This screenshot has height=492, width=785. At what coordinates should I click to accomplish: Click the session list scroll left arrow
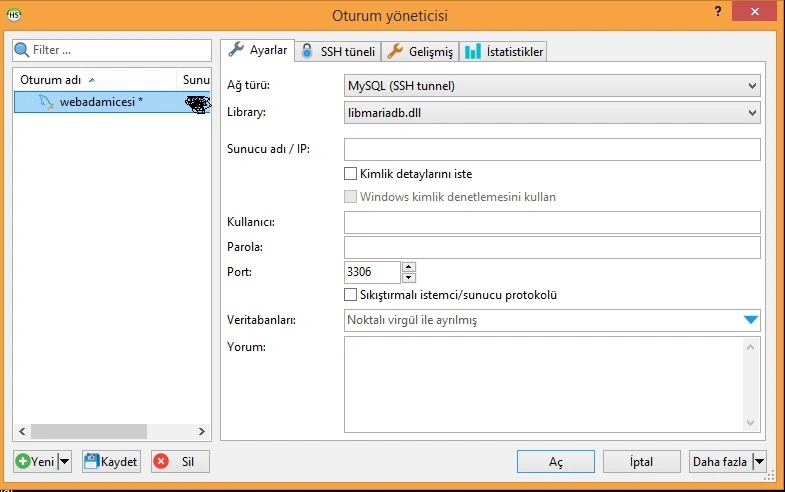(x=22, y=431)
